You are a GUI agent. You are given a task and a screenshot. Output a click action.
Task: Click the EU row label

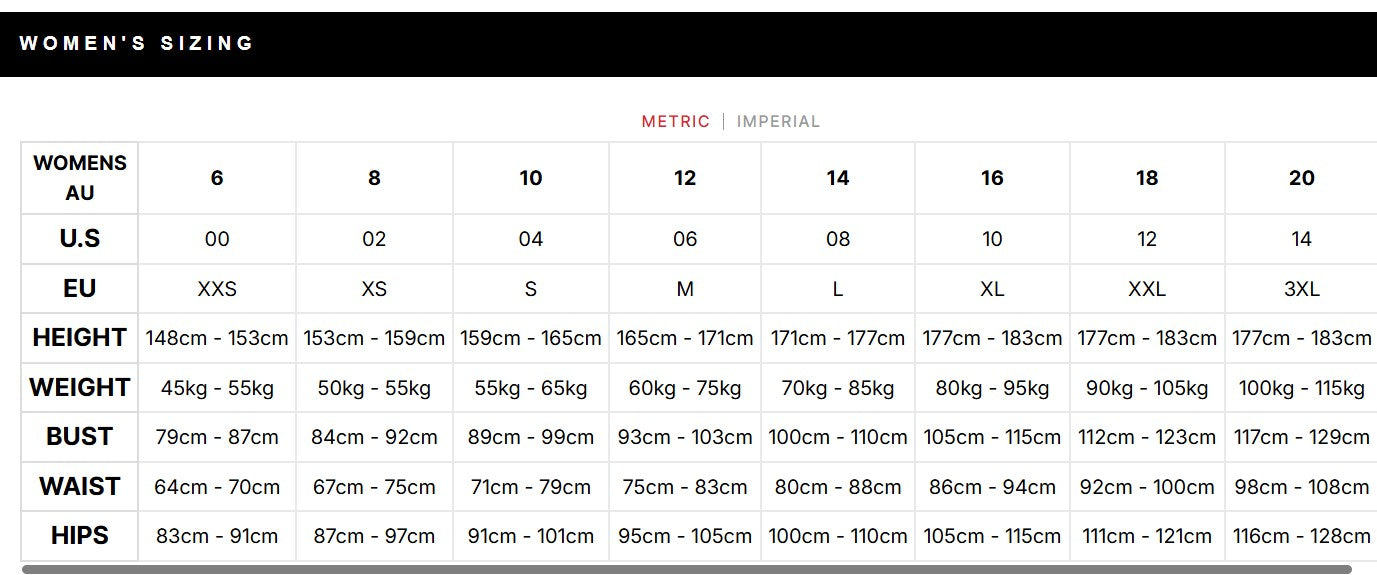pyautogui.click(x=80, y=289)
